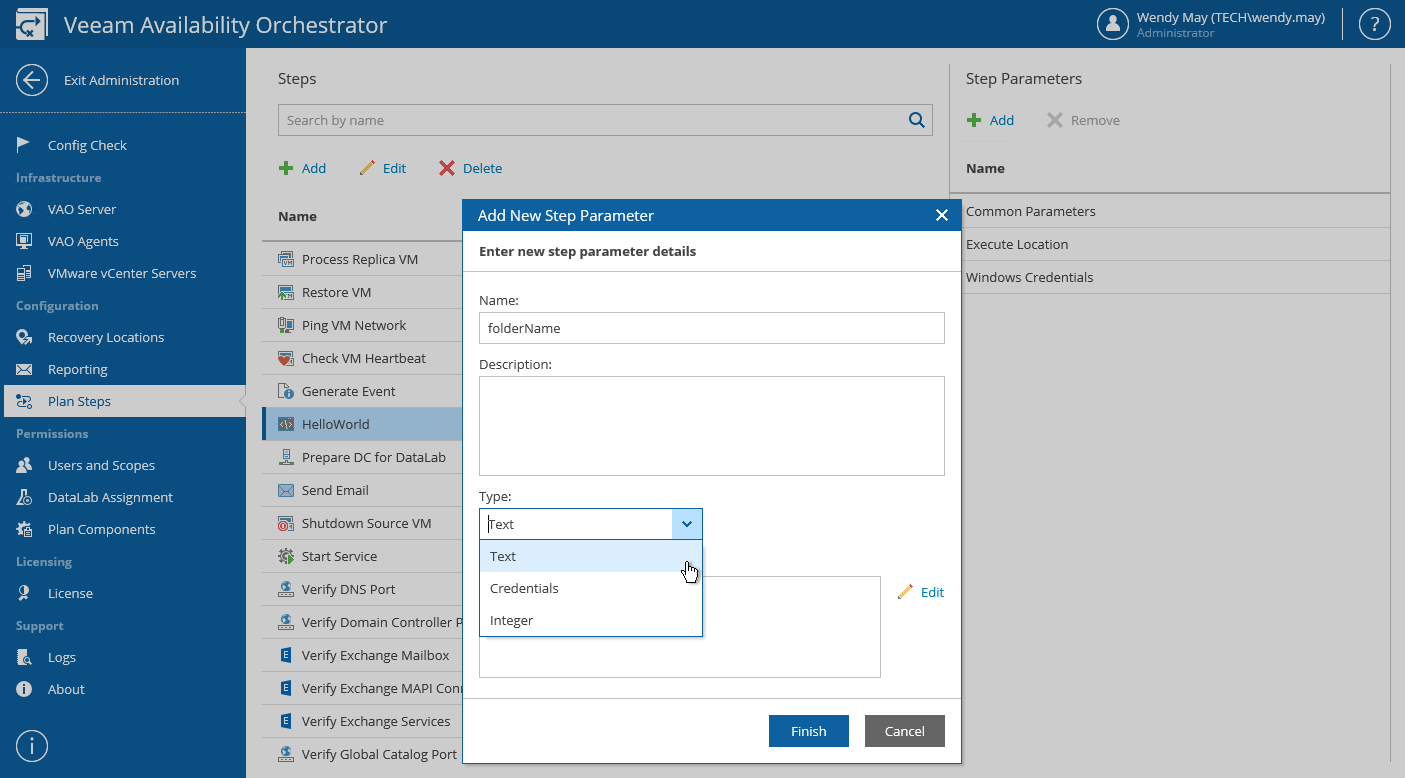1405x778 pixels.
Task: Click the Config Check flag icon
Action: click(24, 145)
